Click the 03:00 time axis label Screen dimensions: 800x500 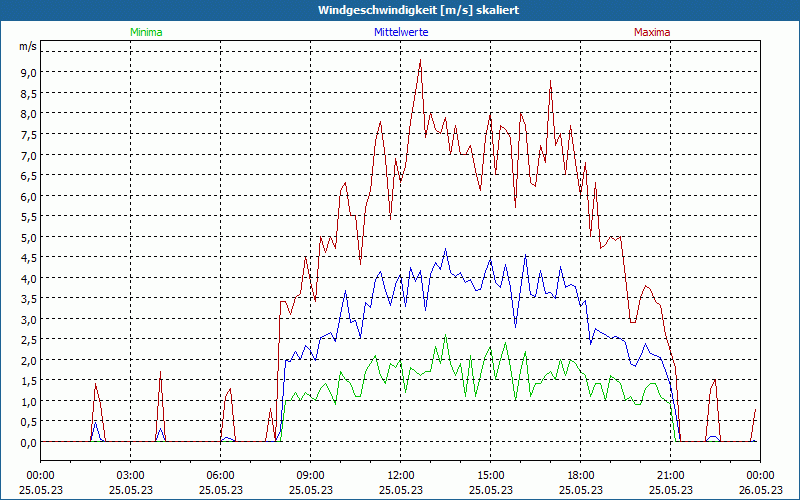tap(131, 476)
